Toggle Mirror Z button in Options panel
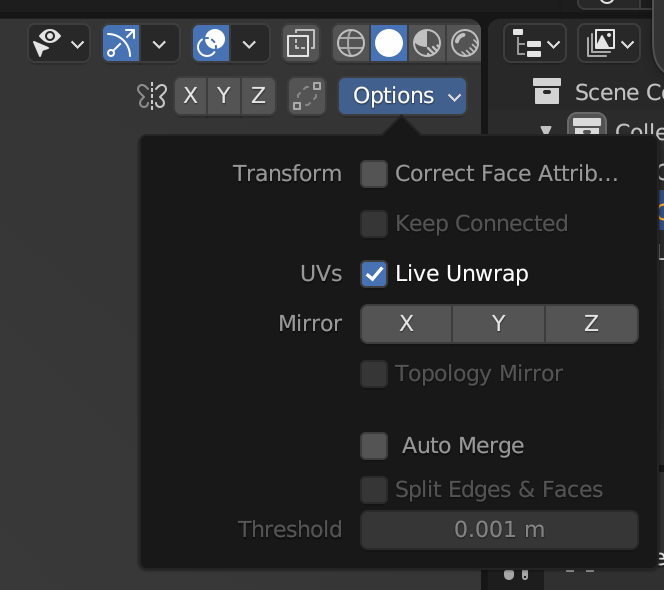Image resolution: width=664 pixels, height=590 pixels. click(591, 324)
